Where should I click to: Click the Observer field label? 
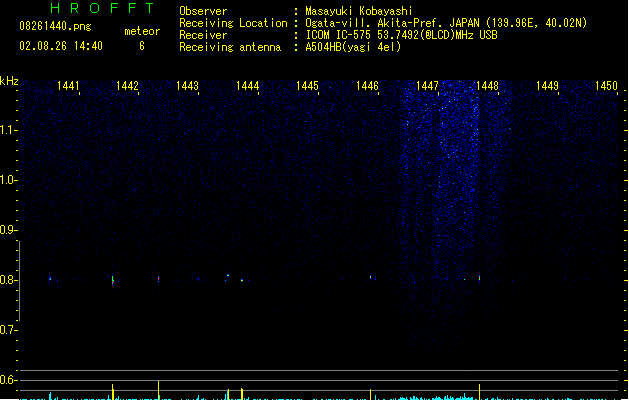click(x=203, y=11)
